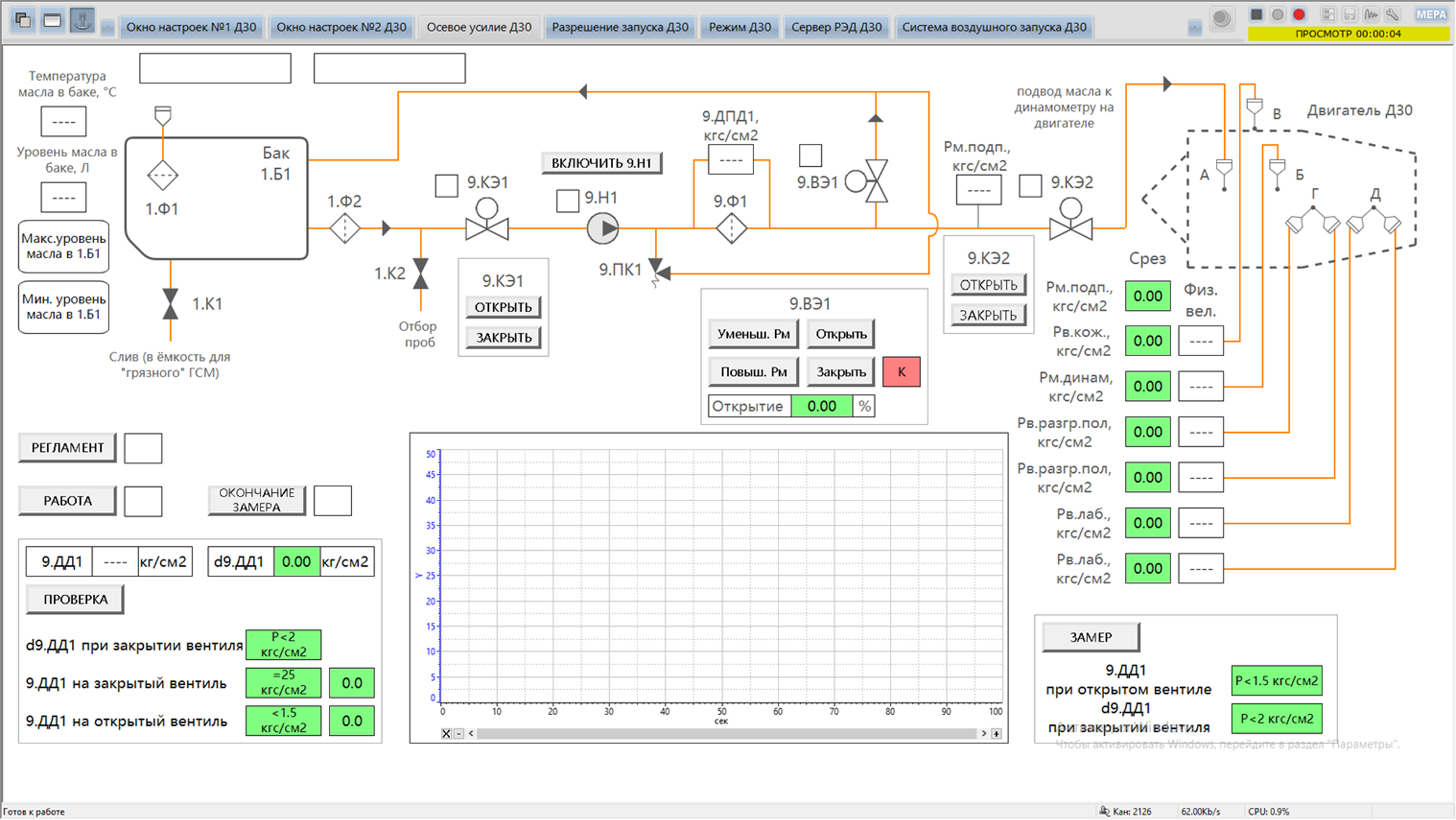Click the signal waveform icon

(x=1371, y=14)
